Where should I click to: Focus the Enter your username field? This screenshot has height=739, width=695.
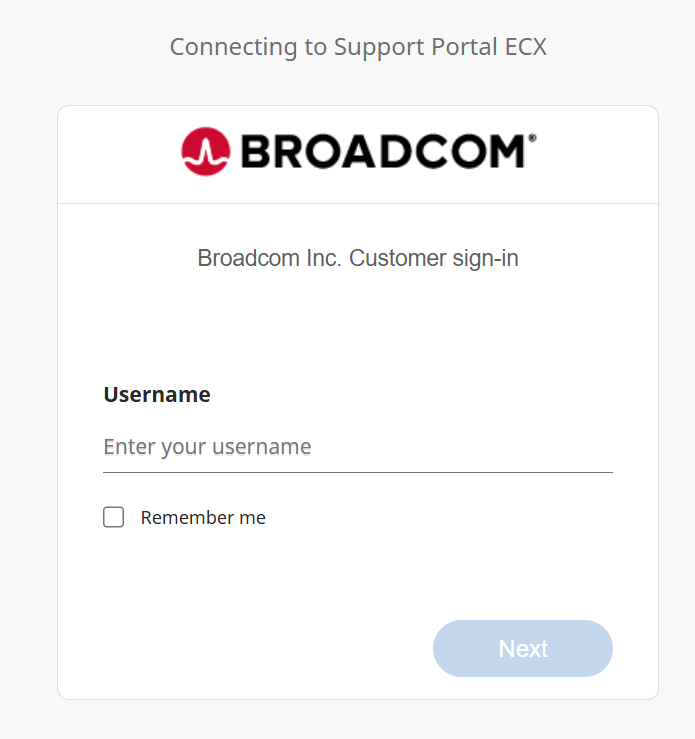pos(357,447)
